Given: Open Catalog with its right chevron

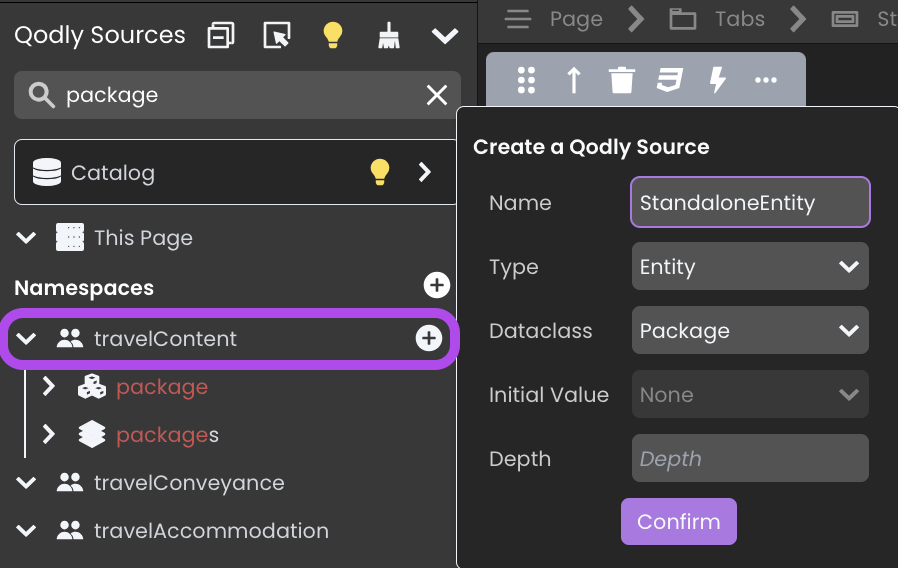Looking at the screenshot, I should coord(424,172).
